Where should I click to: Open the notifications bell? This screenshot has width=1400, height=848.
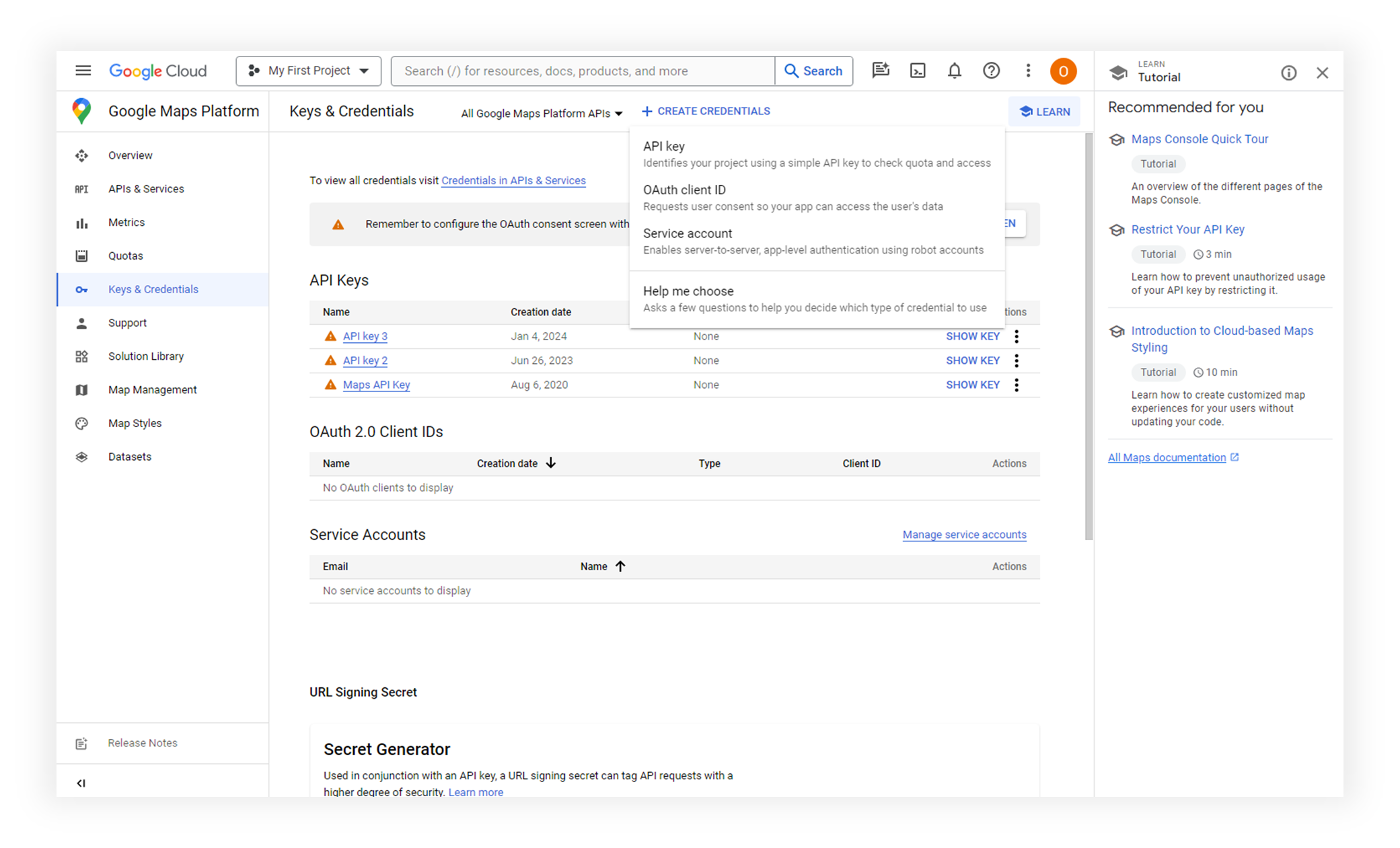pyautogui.click(x=954, y=71)
